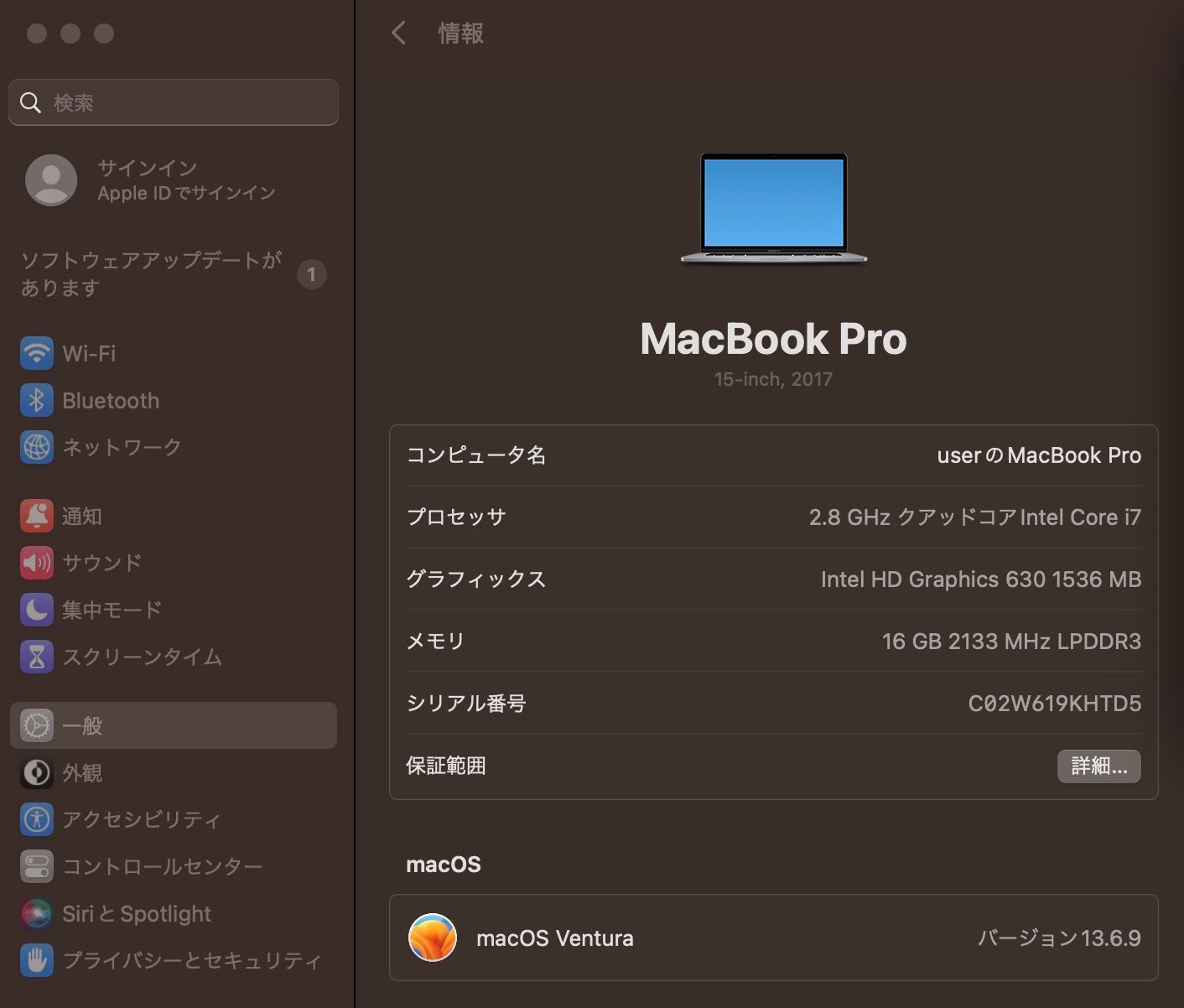
Task: Click the コントロールセンター icon
Action: (x=36, y=866)
